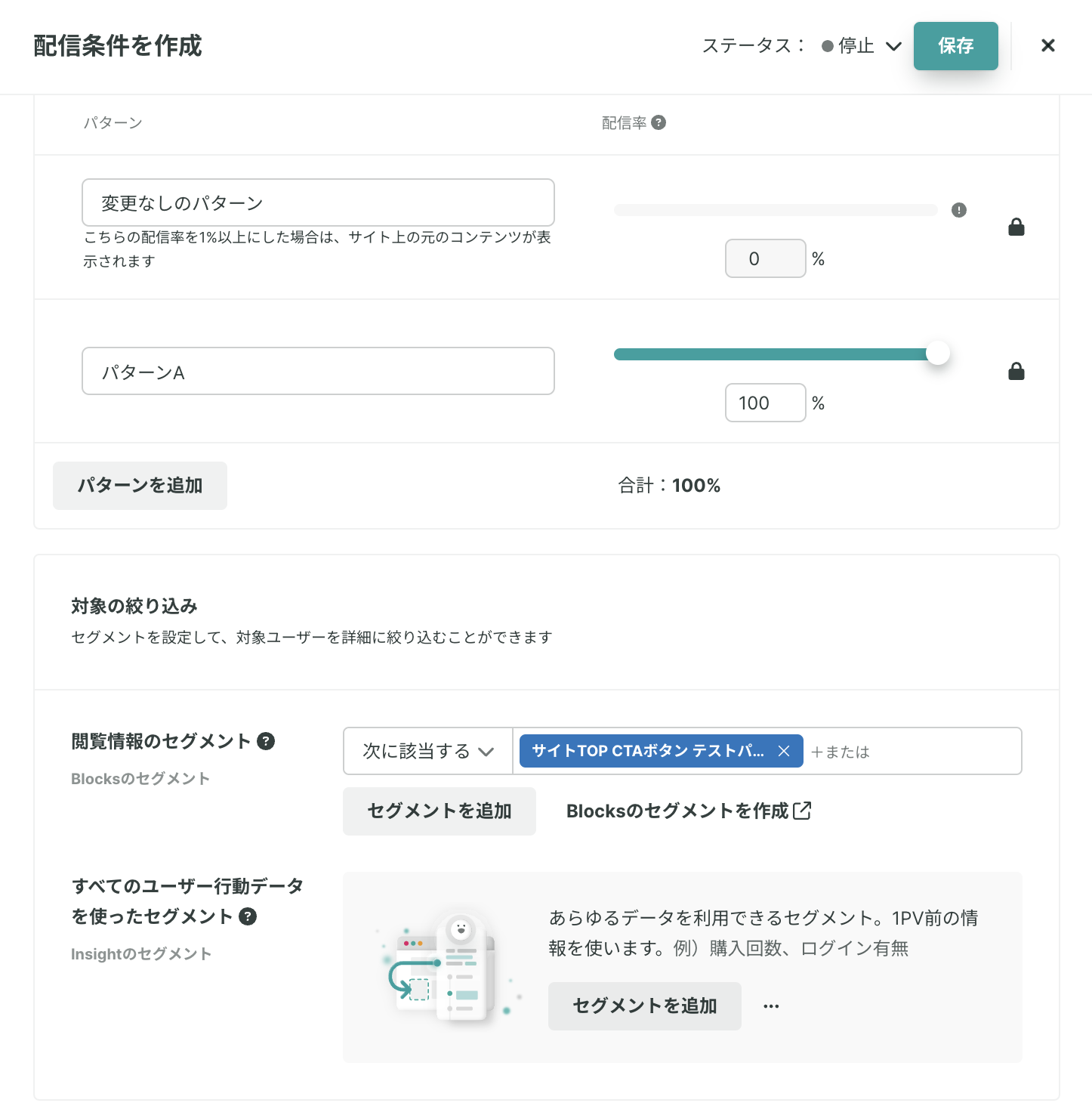Click the 100 percent input field

(x=766, y=403)
